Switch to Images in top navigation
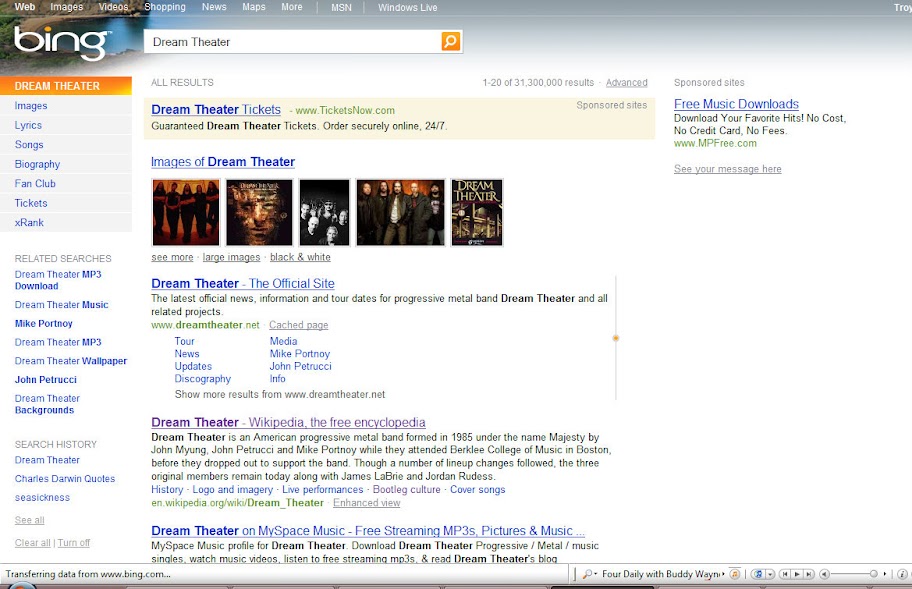Screen dimensions: 912x589 click(x=66, y=7)
